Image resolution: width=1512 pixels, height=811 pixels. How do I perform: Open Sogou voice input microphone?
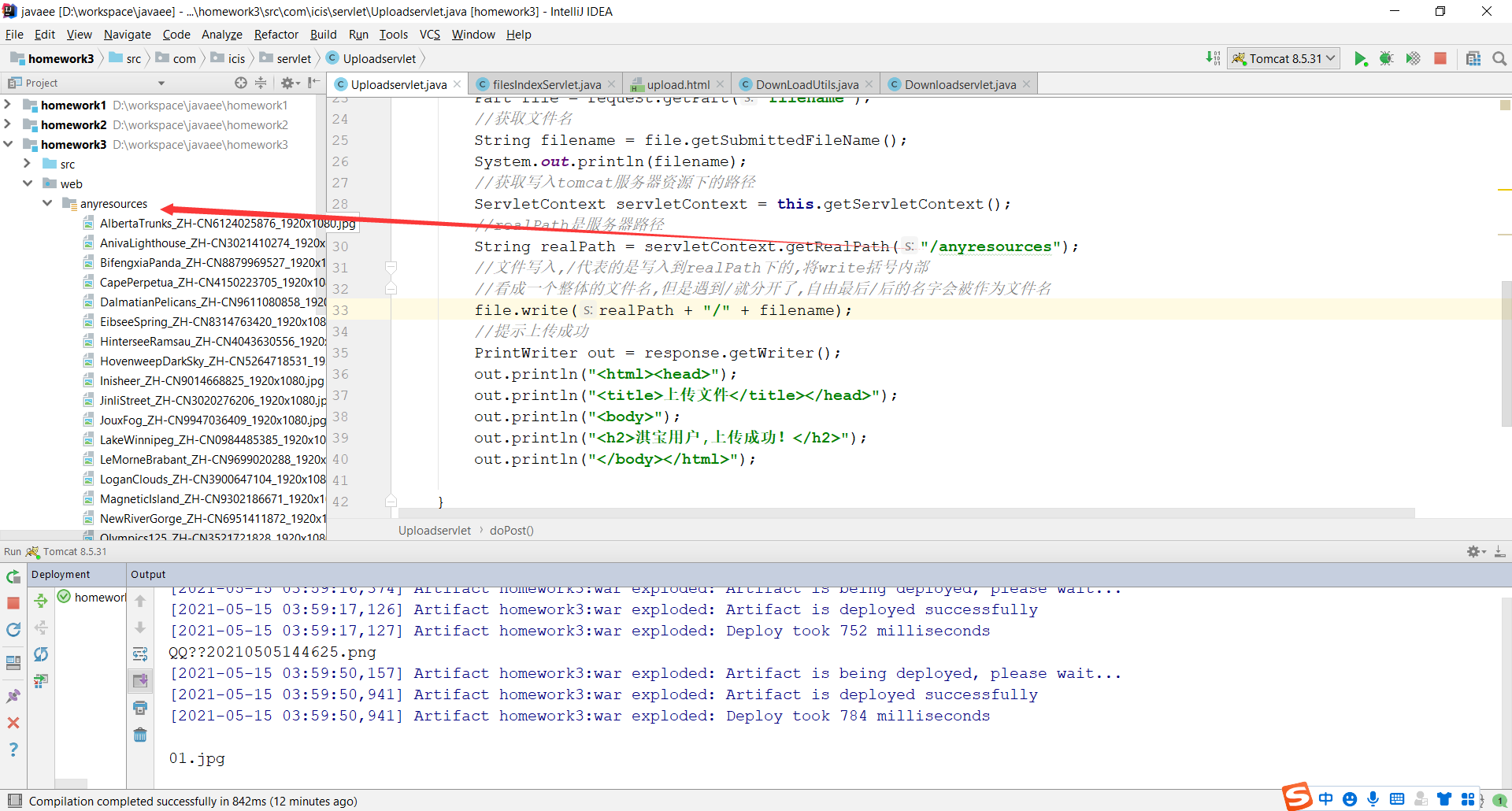[1373, 799]
